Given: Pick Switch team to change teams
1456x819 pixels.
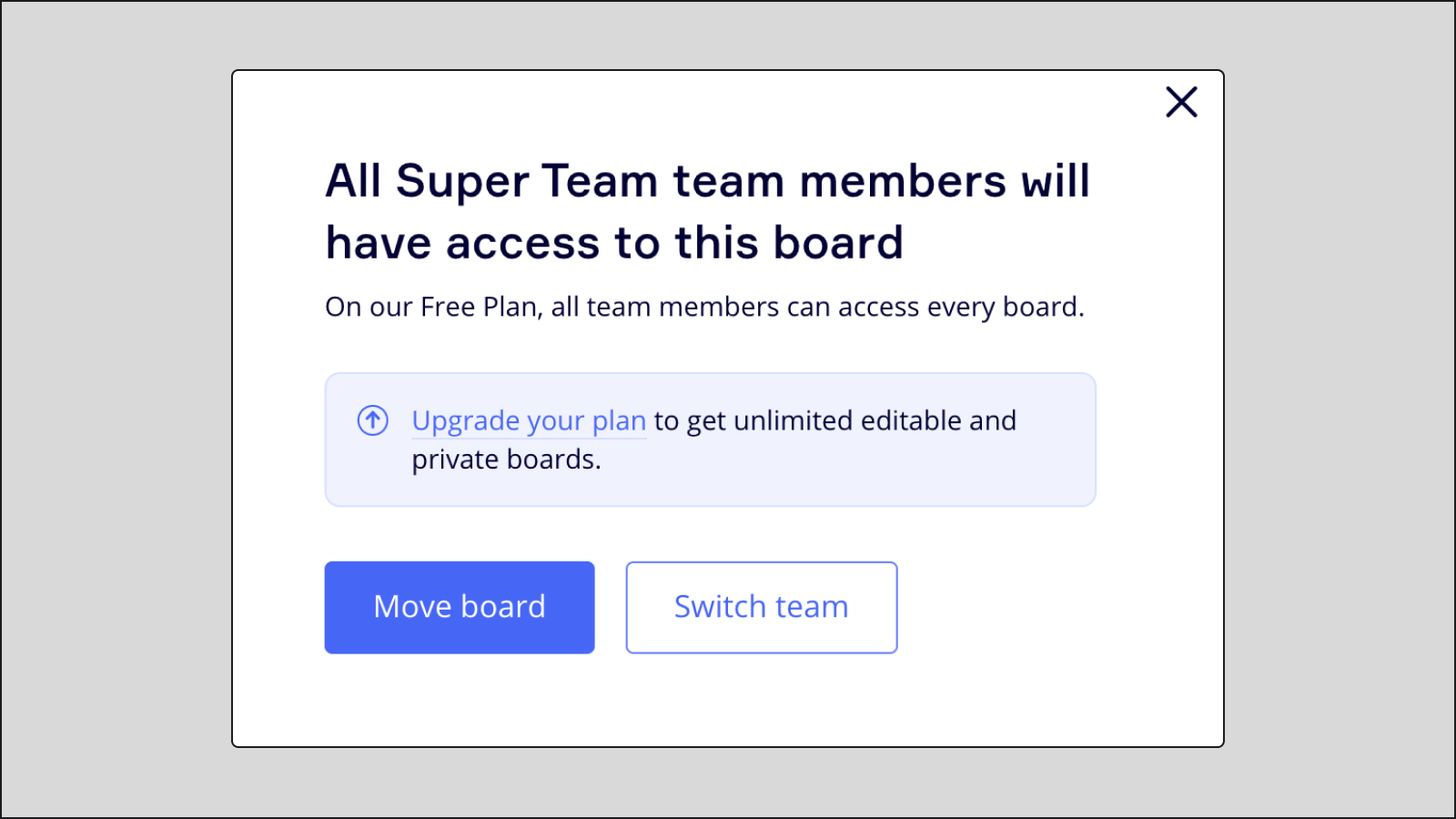Looking at the screenshot, I should (x=761, y=607).
